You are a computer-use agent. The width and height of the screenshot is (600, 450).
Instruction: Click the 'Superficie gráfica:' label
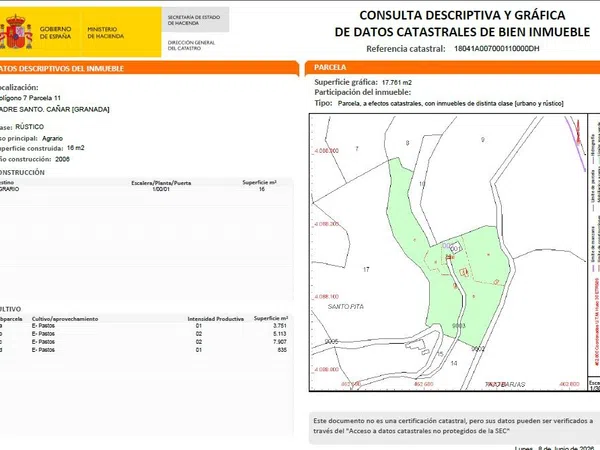pyautogui.click(x=346, y=82)
